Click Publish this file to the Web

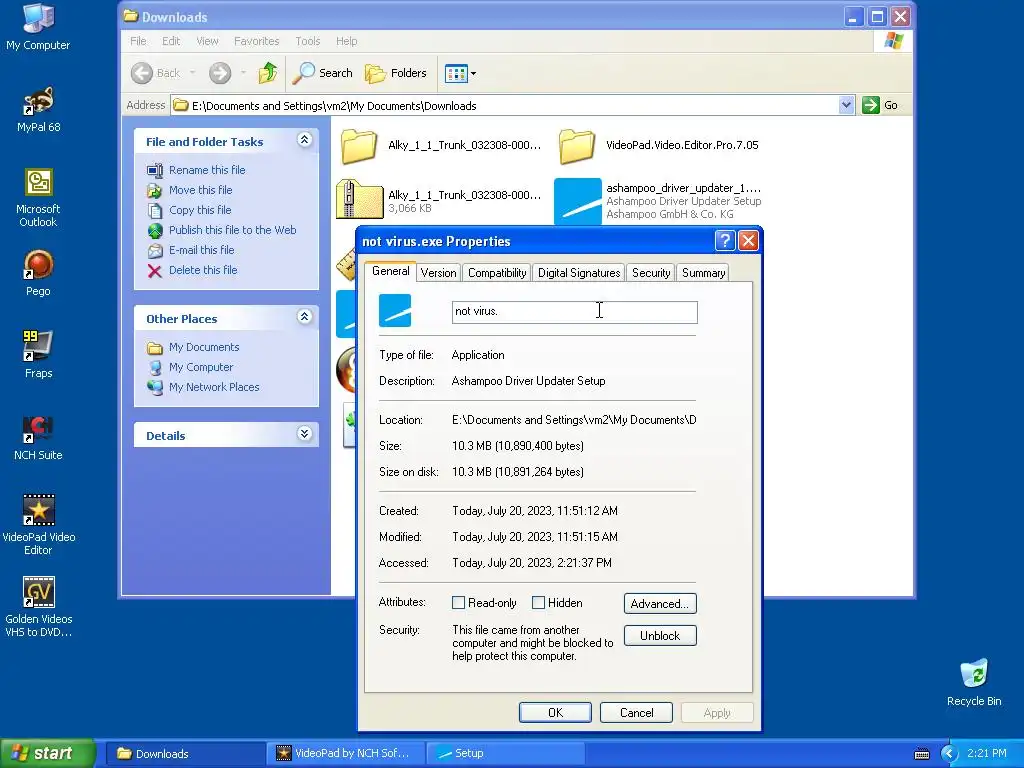click(232, 230)
